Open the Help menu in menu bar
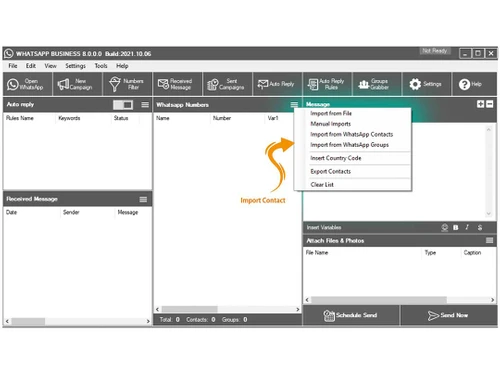 pos(122,66)
